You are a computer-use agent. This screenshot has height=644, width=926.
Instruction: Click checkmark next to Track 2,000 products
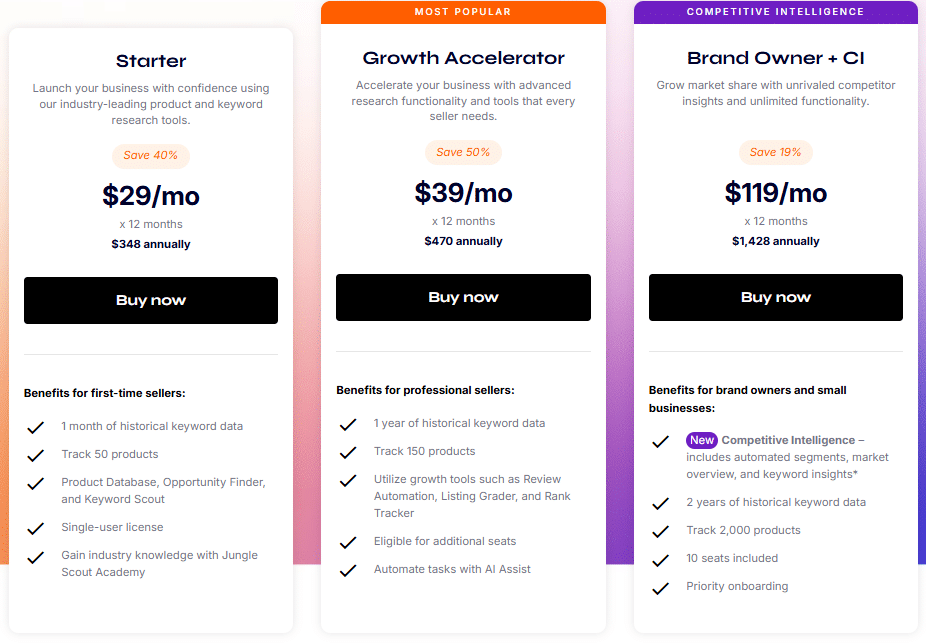(x=660, y=532)
